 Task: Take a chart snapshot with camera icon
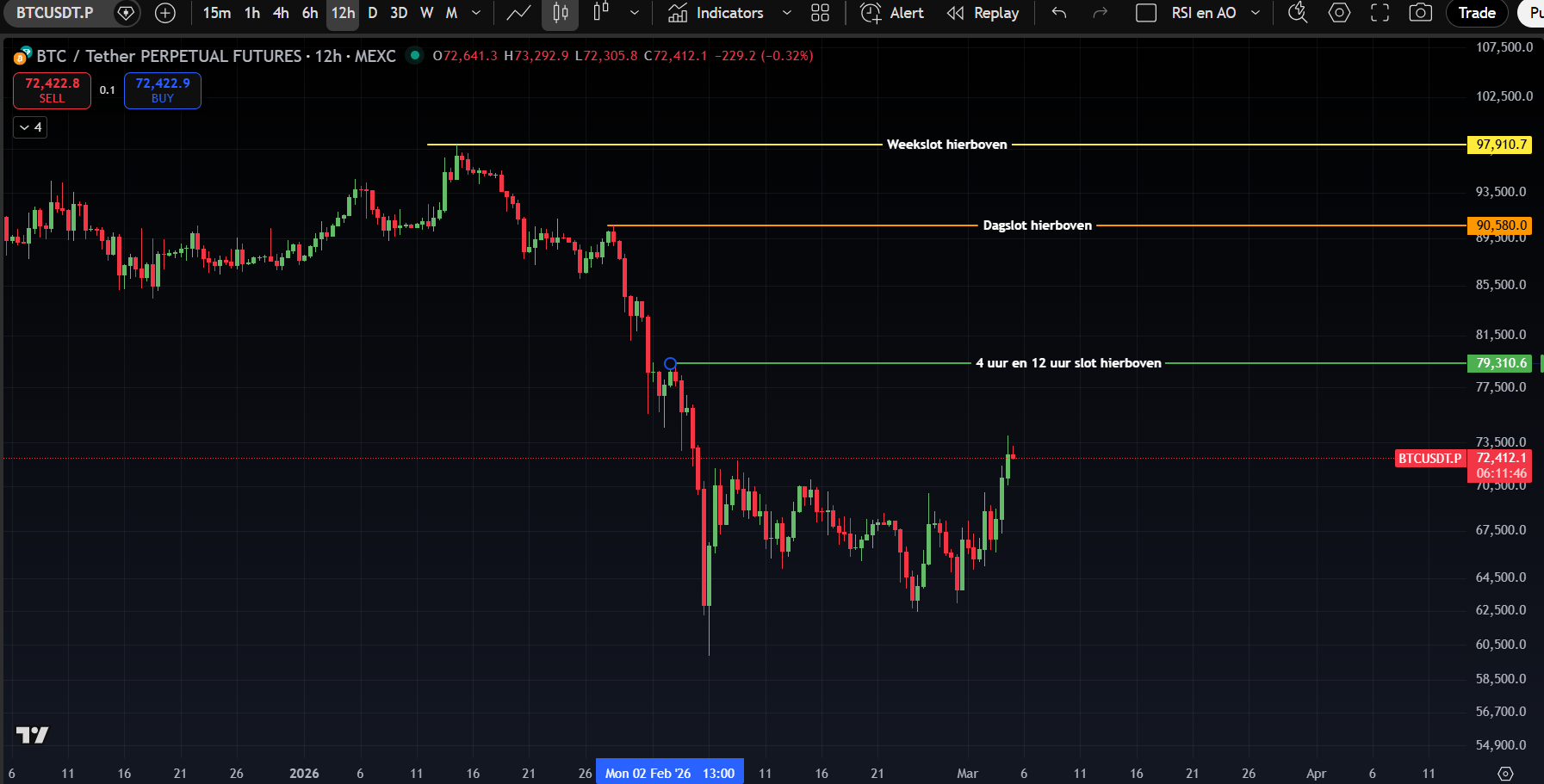[1420, 13]
